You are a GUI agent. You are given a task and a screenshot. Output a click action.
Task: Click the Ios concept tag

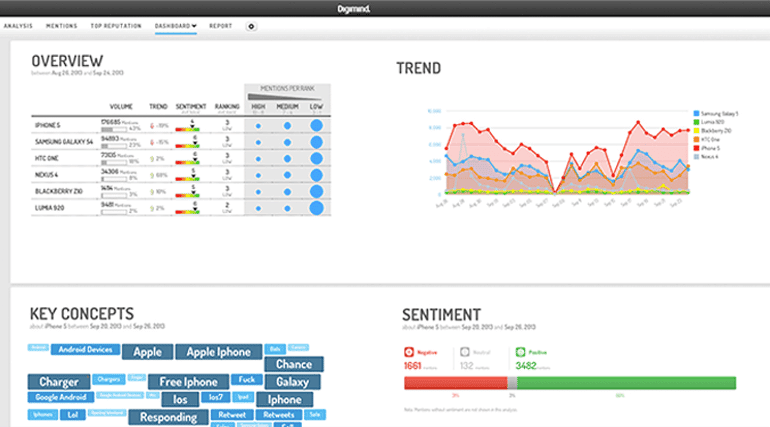[x=180, y=400]
